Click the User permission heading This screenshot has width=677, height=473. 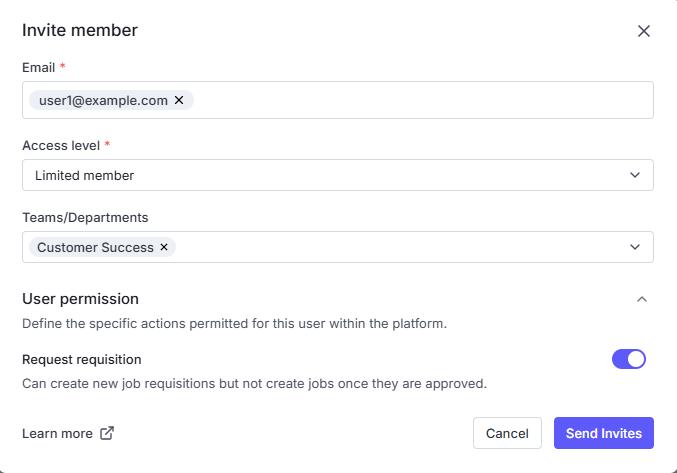[80, 299]
